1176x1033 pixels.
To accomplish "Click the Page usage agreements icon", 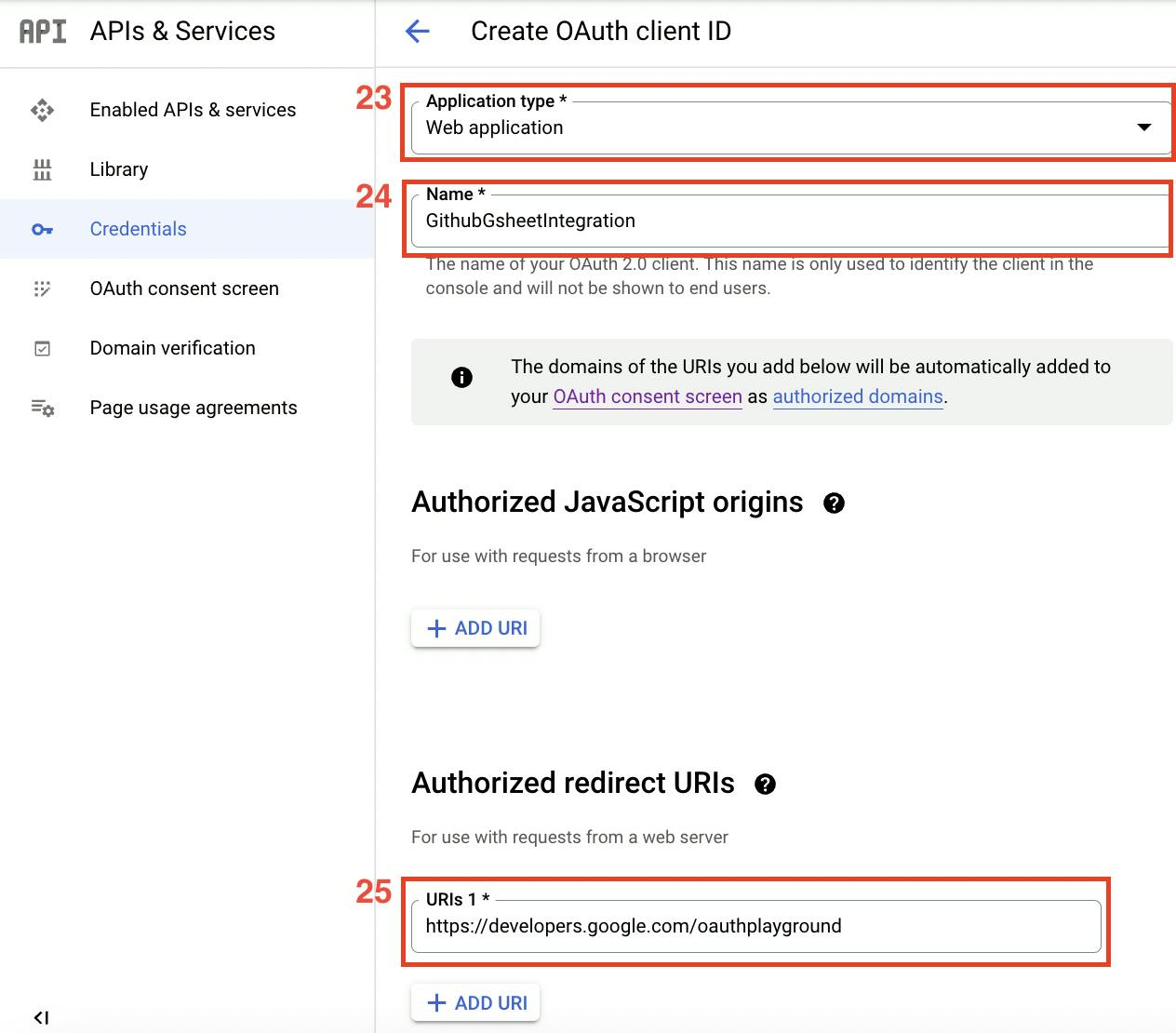I will 43,408.
